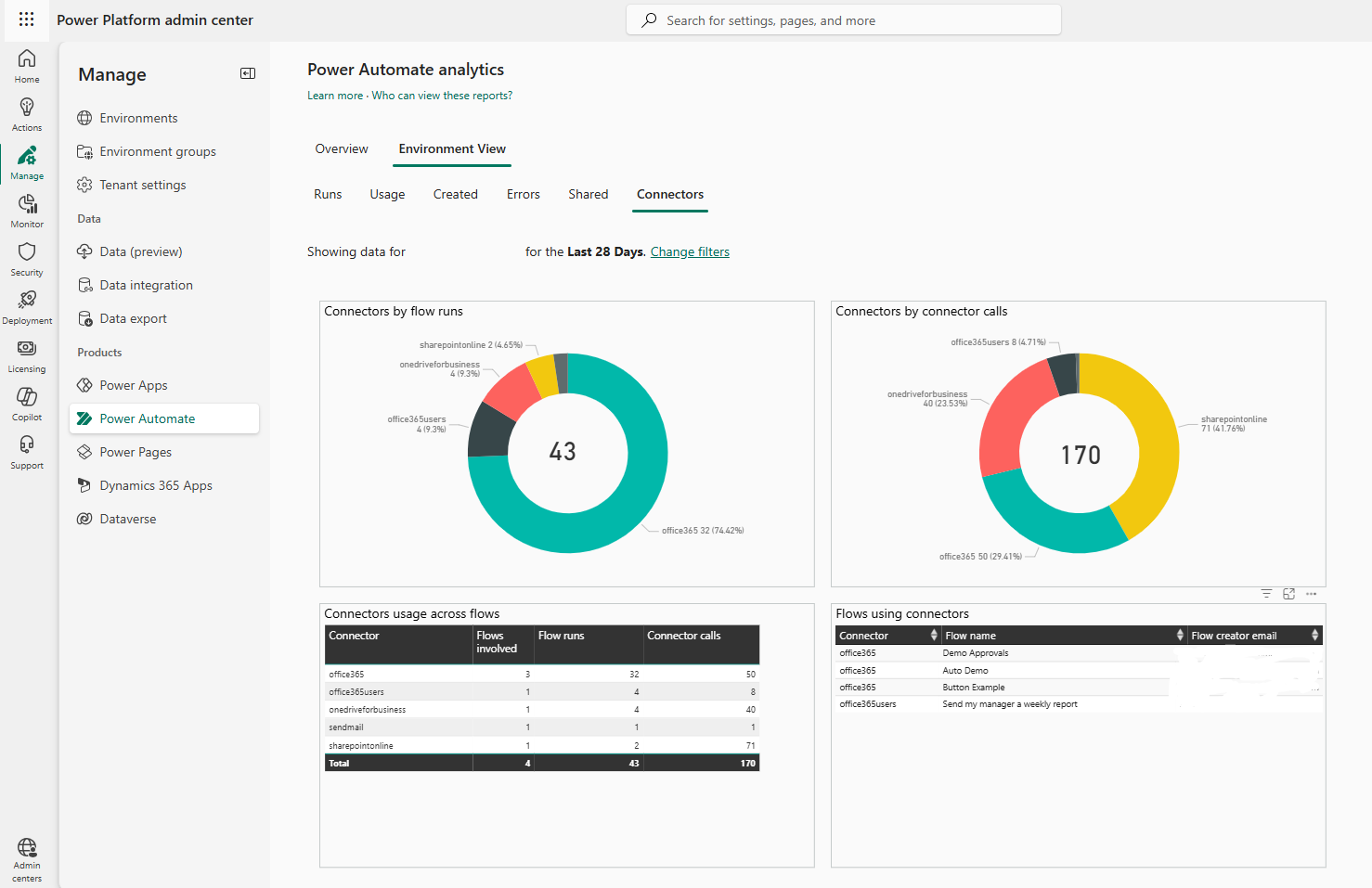Screen dimensions: 1372x888
Task: Switch to the Overview tab
Action: (x=341, y=148)
